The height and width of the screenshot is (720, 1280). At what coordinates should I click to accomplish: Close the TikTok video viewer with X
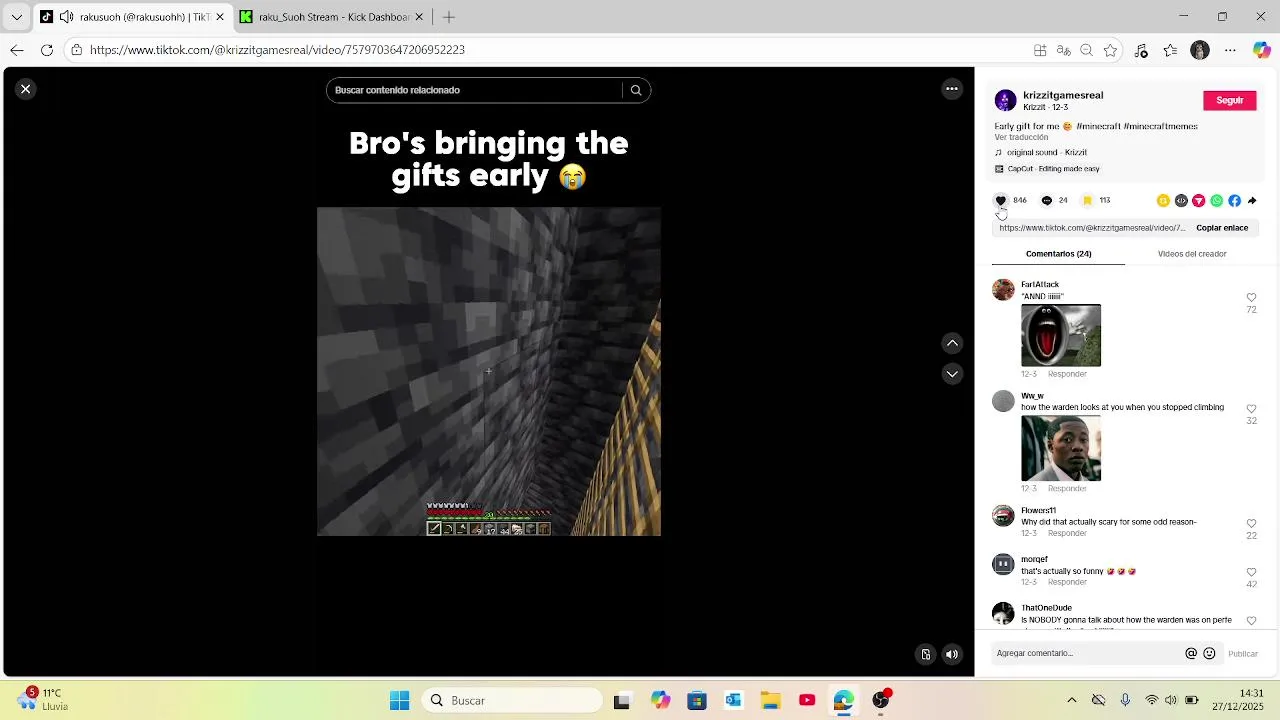coord(26,89)
